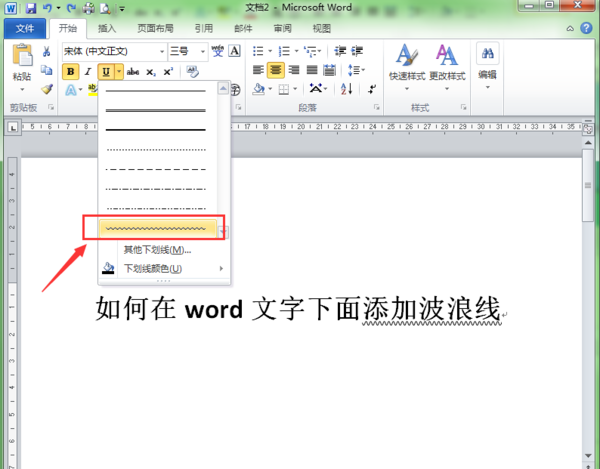Toggle Italic formatting
This screenshot has height=469, width=600.
click(88, 72)
